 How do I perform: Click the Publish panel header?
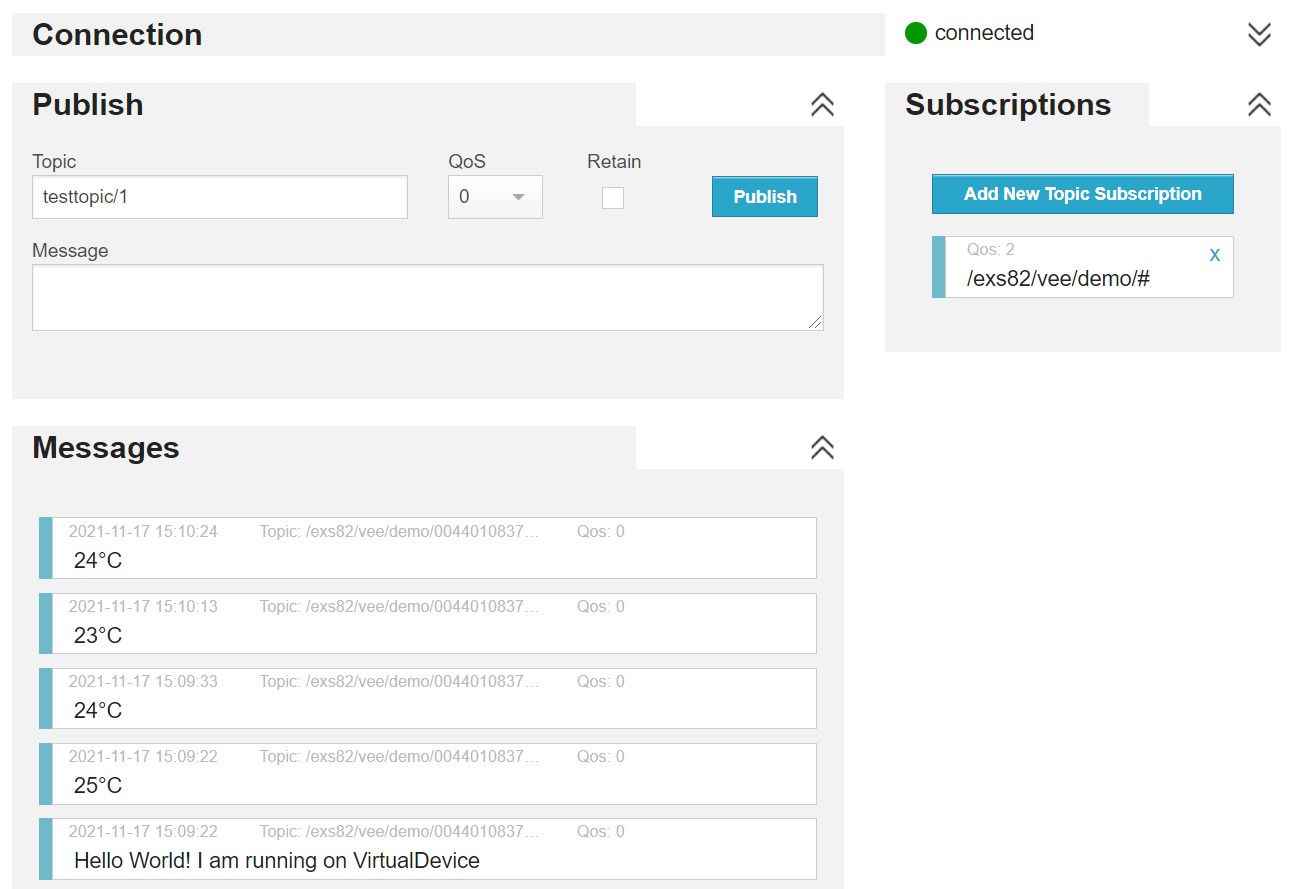pyautogui.click(x=324, y=105)
